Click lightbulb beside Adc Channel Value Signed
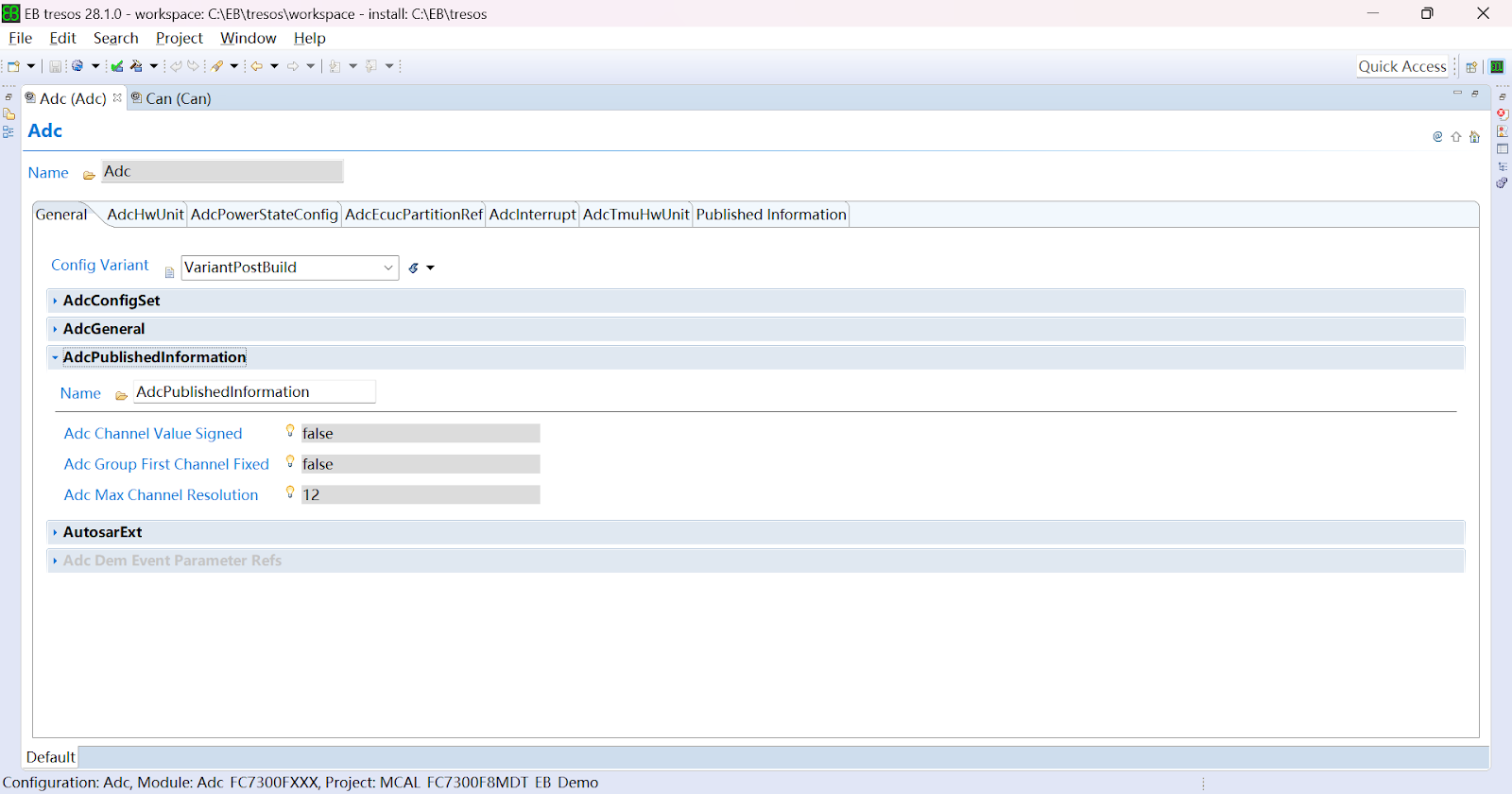 pyautogui.click(x=290, y=431)
